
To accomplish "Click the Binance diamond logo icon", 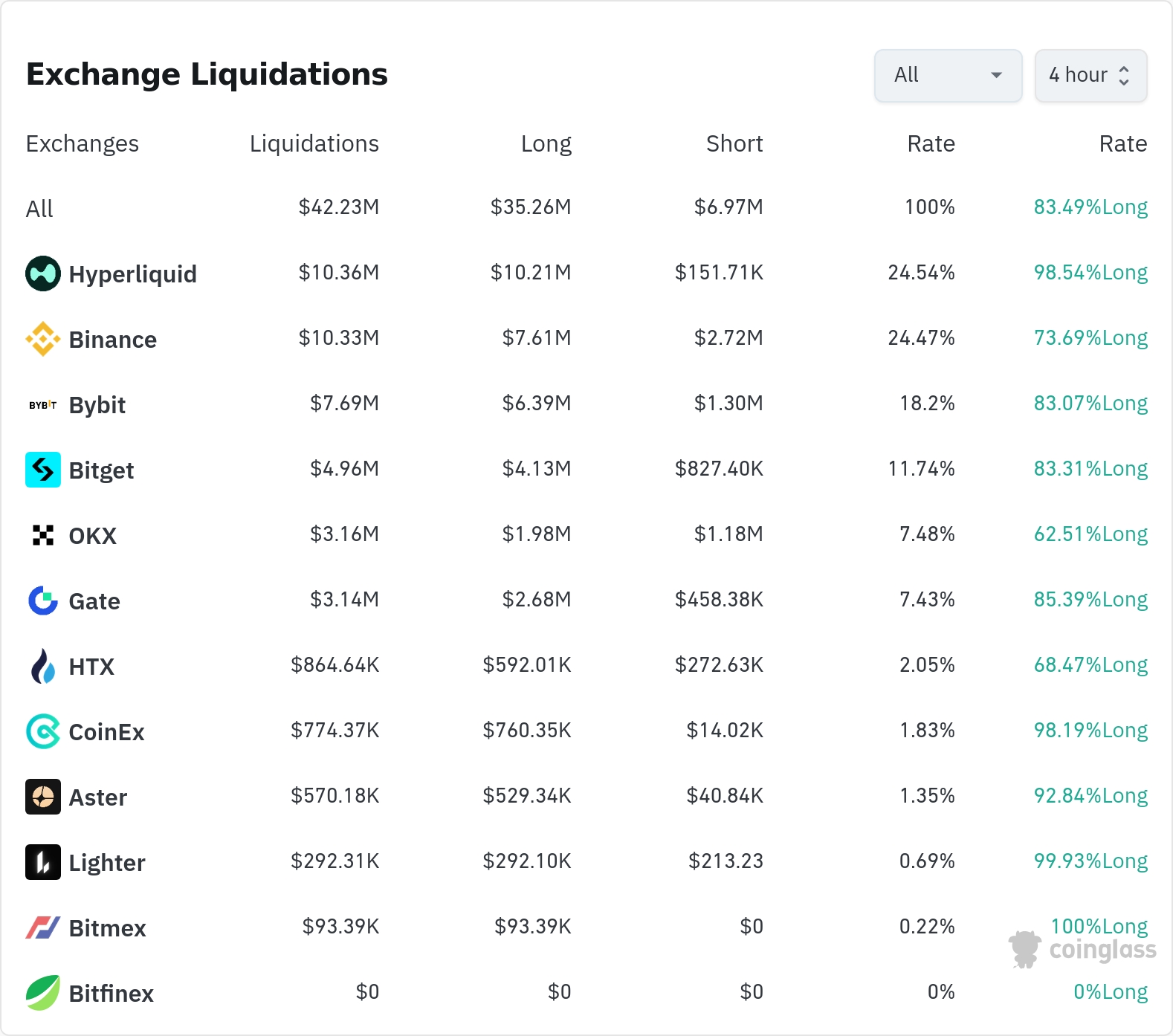I will [x=43, y=339].
